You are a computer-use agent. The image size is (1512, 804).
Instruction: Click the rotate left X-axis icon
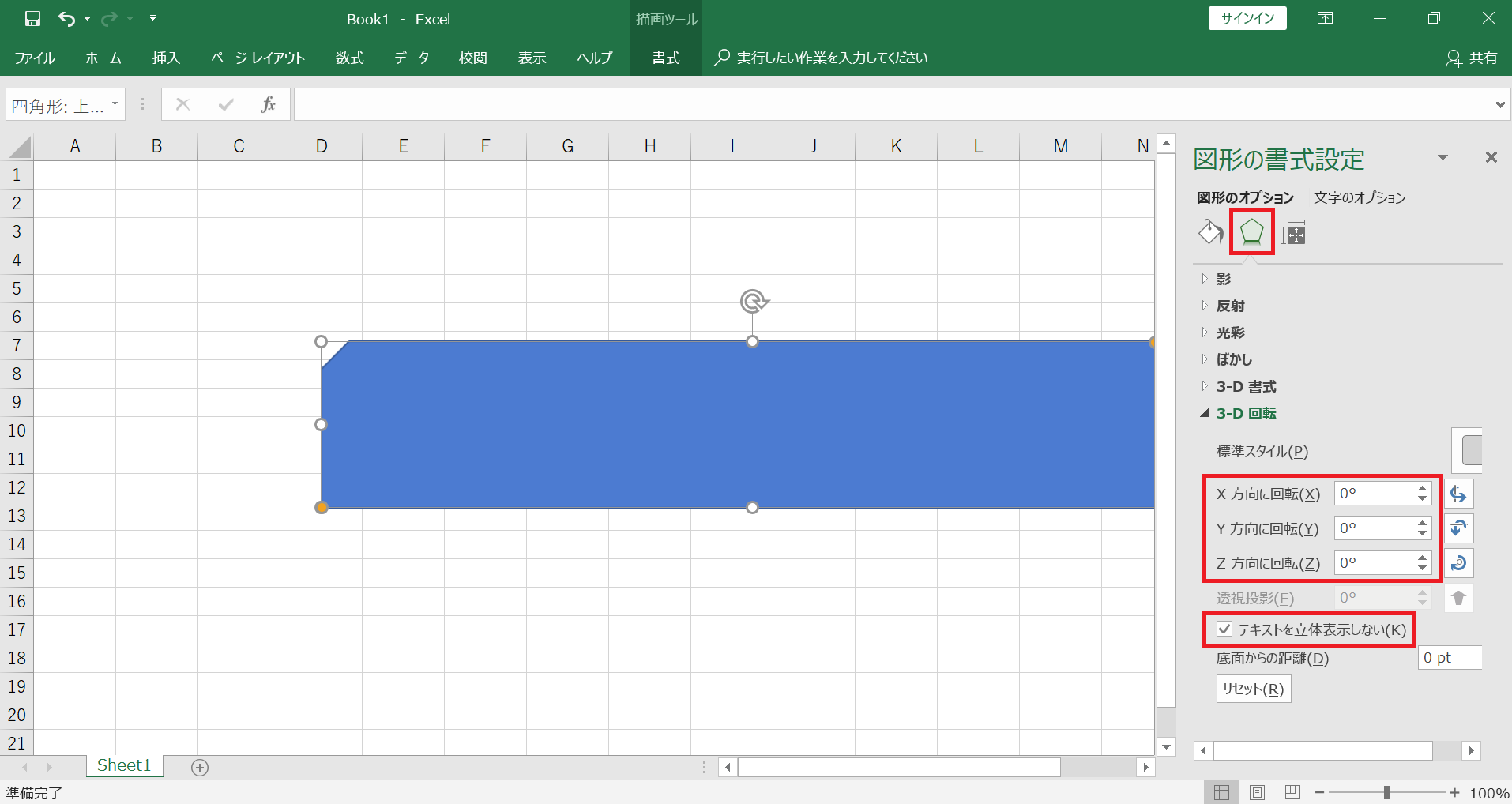coord(1458,494)
